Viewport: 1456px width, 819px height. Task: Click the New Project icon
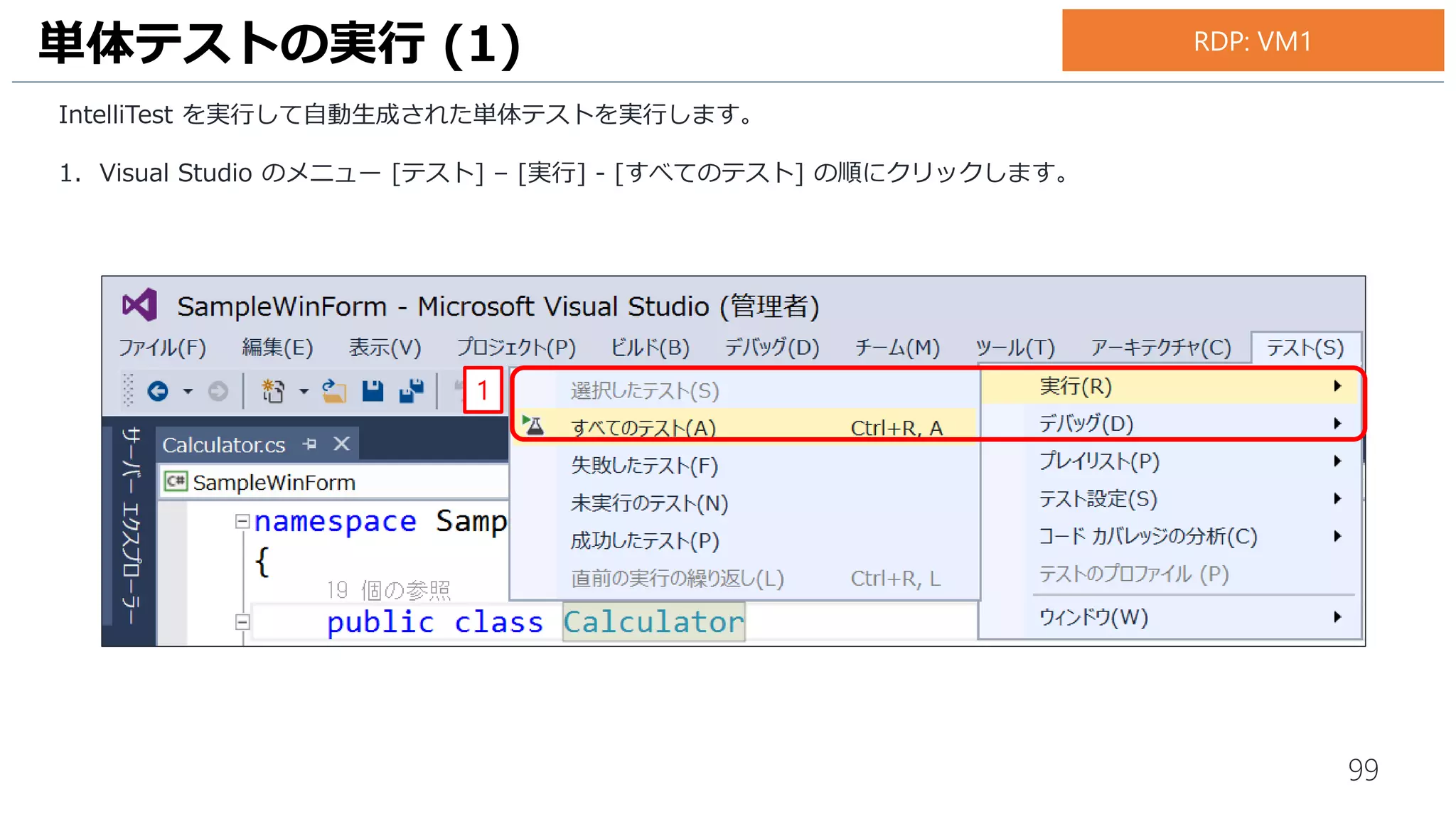tap(273, 391)
